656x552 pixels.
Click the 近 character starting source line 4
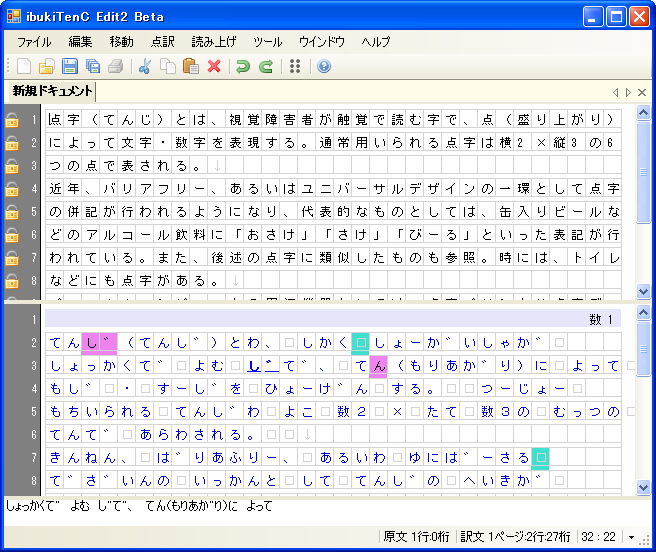tap(55, 189)
